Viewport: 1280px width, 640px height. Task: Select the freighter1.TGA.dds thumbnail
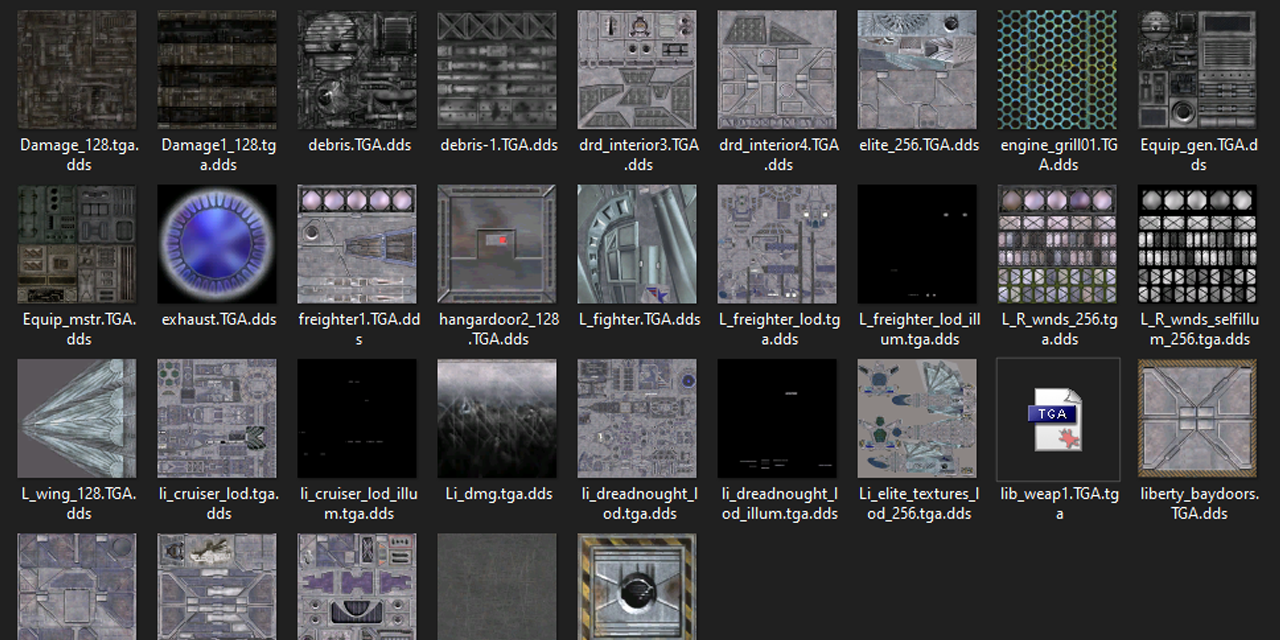[x=357, y=243]
